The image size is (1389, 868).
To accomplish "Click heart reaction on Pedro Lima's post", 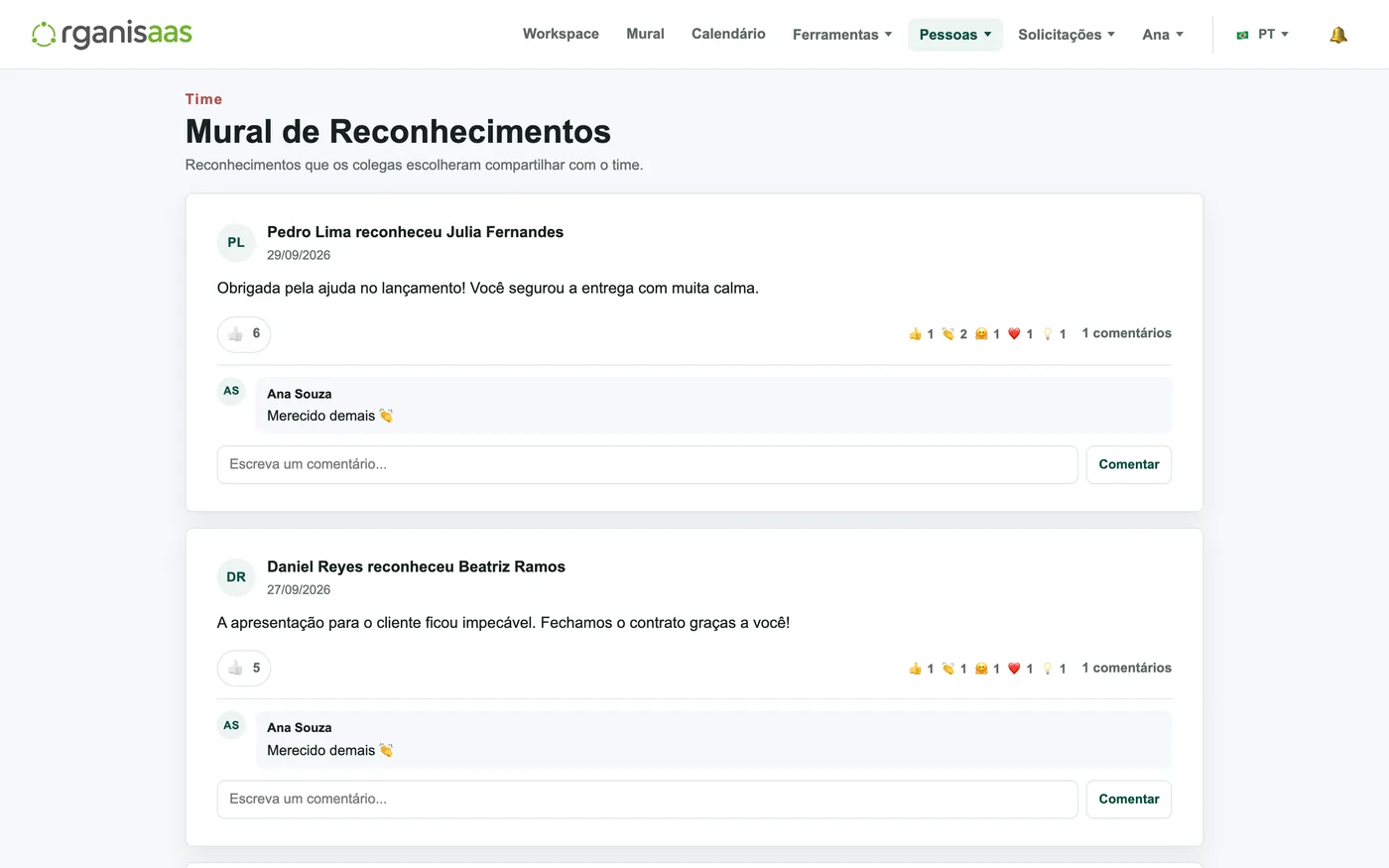I will tap(1020, 334).
